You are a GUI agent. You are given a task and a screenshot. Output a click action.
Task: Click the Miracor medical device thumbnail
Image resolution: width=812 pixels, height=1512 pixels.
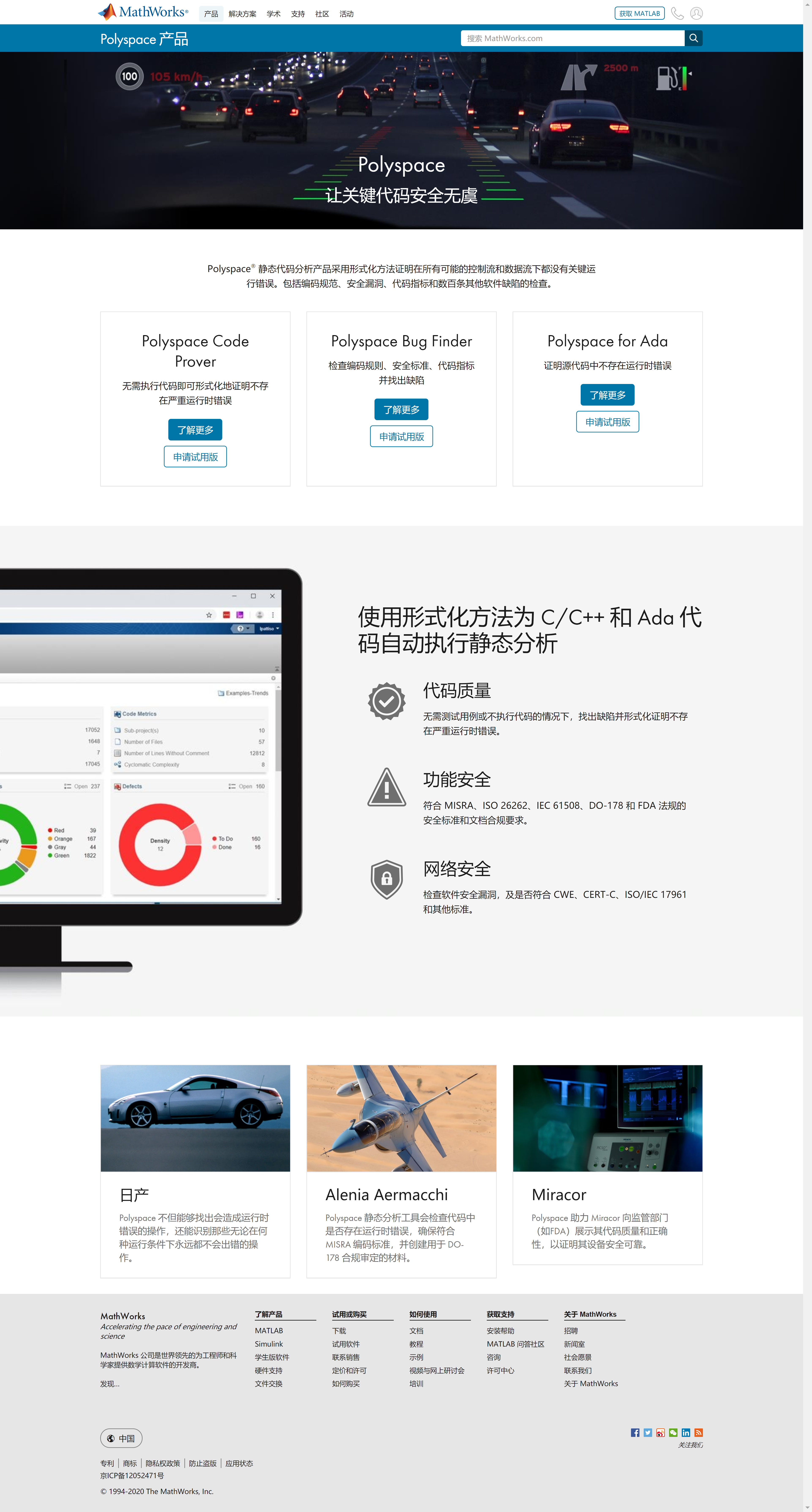607,1118
